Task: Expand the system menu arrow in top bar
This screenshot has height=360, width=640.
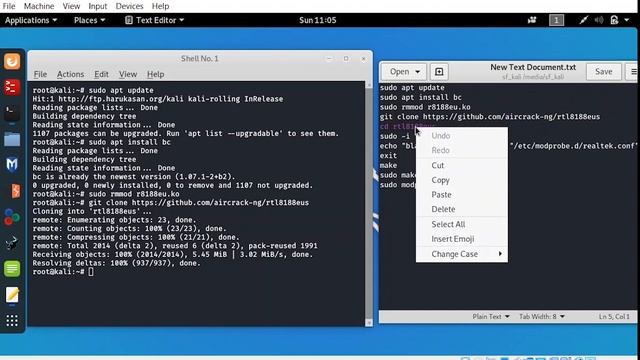Action: tap(627, 20)
